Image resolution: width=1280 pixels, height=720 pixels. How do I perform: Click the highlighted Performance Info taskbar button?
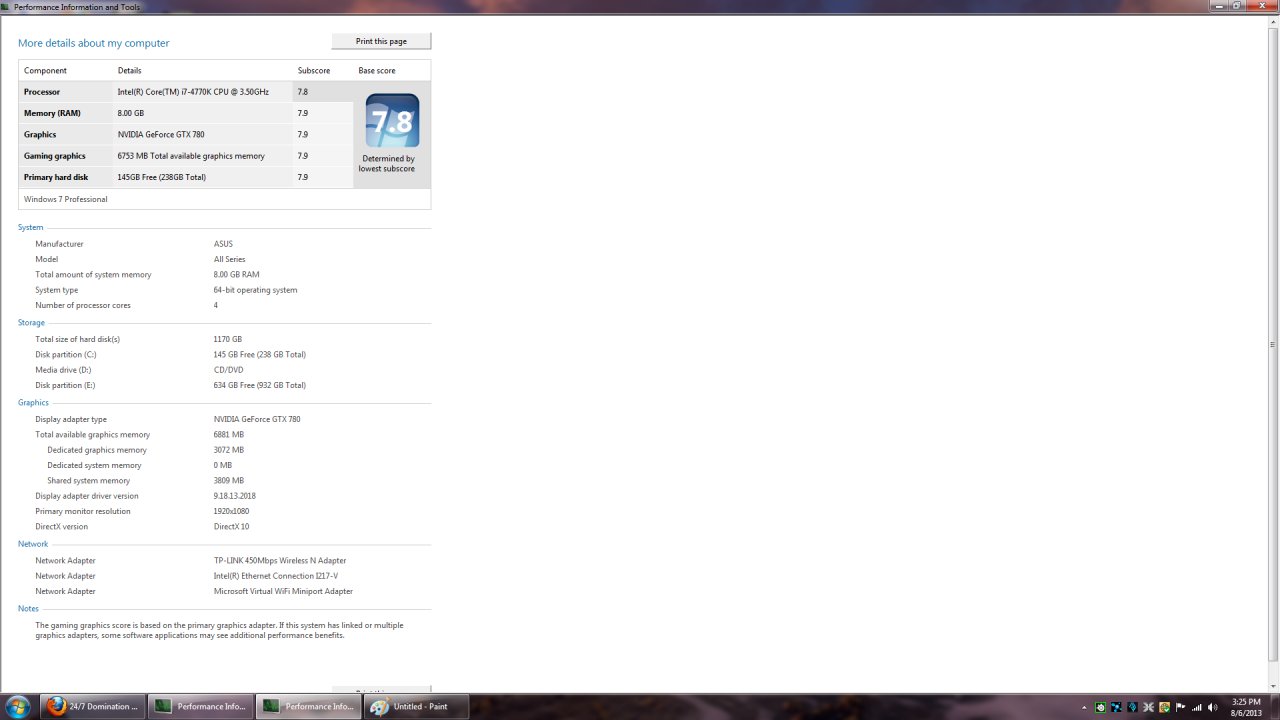coord(308,706)
